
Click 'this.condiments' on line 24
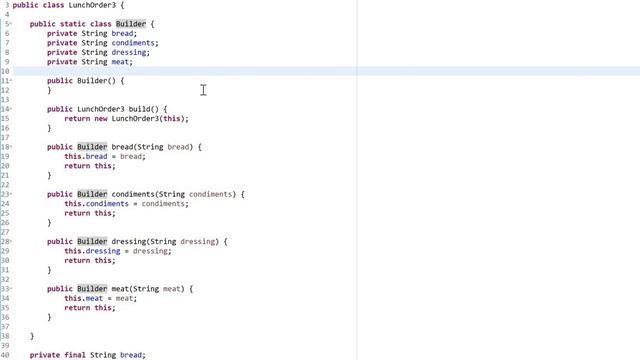(96, 204)
